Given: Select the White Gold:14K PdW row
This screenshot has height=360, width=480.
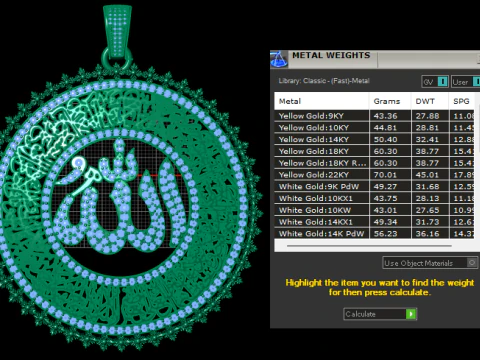Looking at the screenshot, I should [x=374, y=233].
